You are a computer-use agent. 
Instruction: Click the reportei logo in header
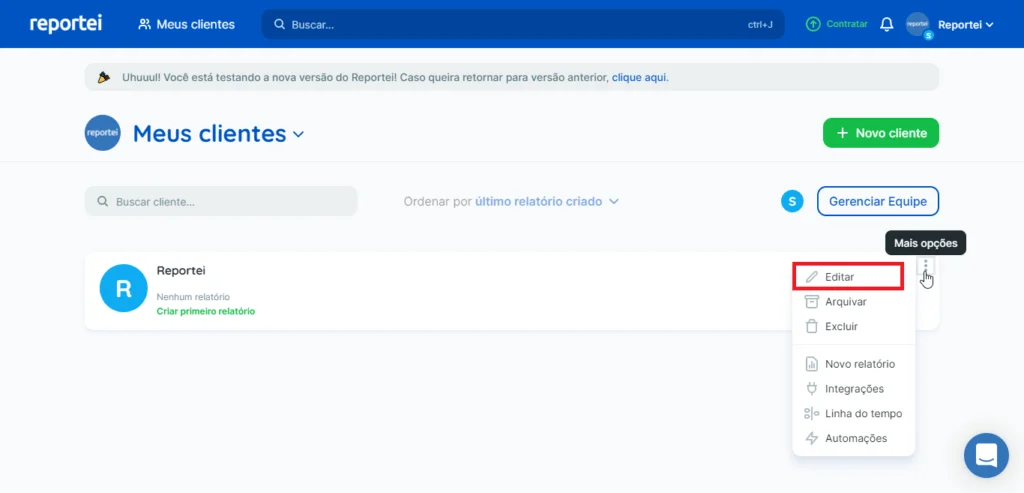65,24
